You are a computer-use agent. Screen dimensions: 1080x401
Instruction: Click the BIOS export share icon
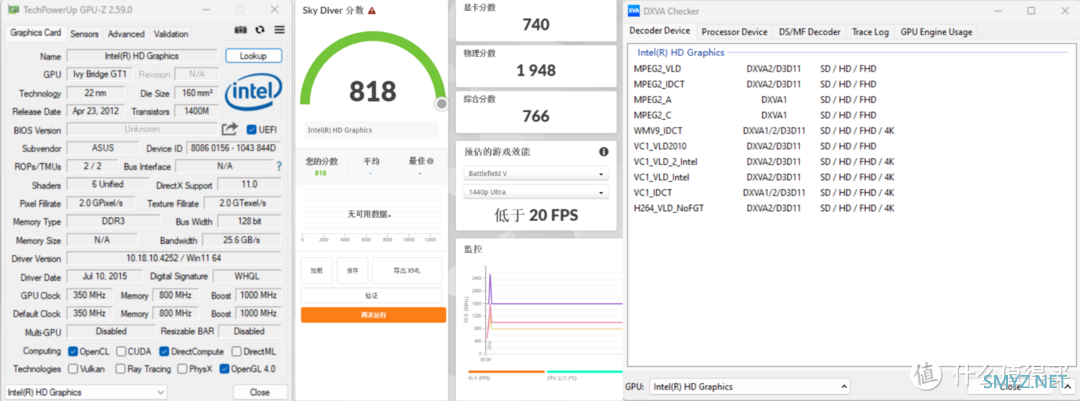tap(229, 129)
